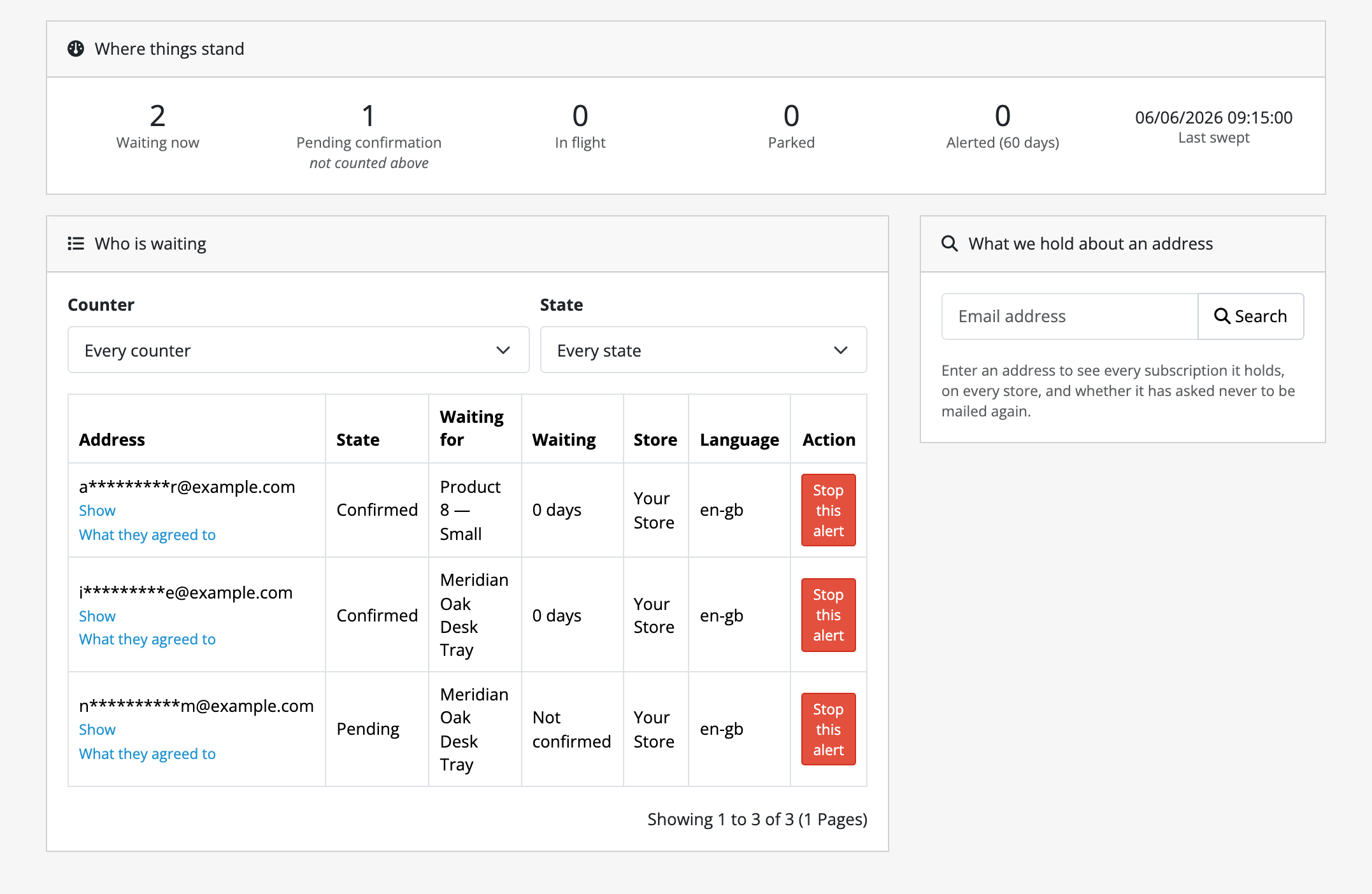Show the full n**********m@example.com address
Screen dimensions: 1372x894
point(97,730)
